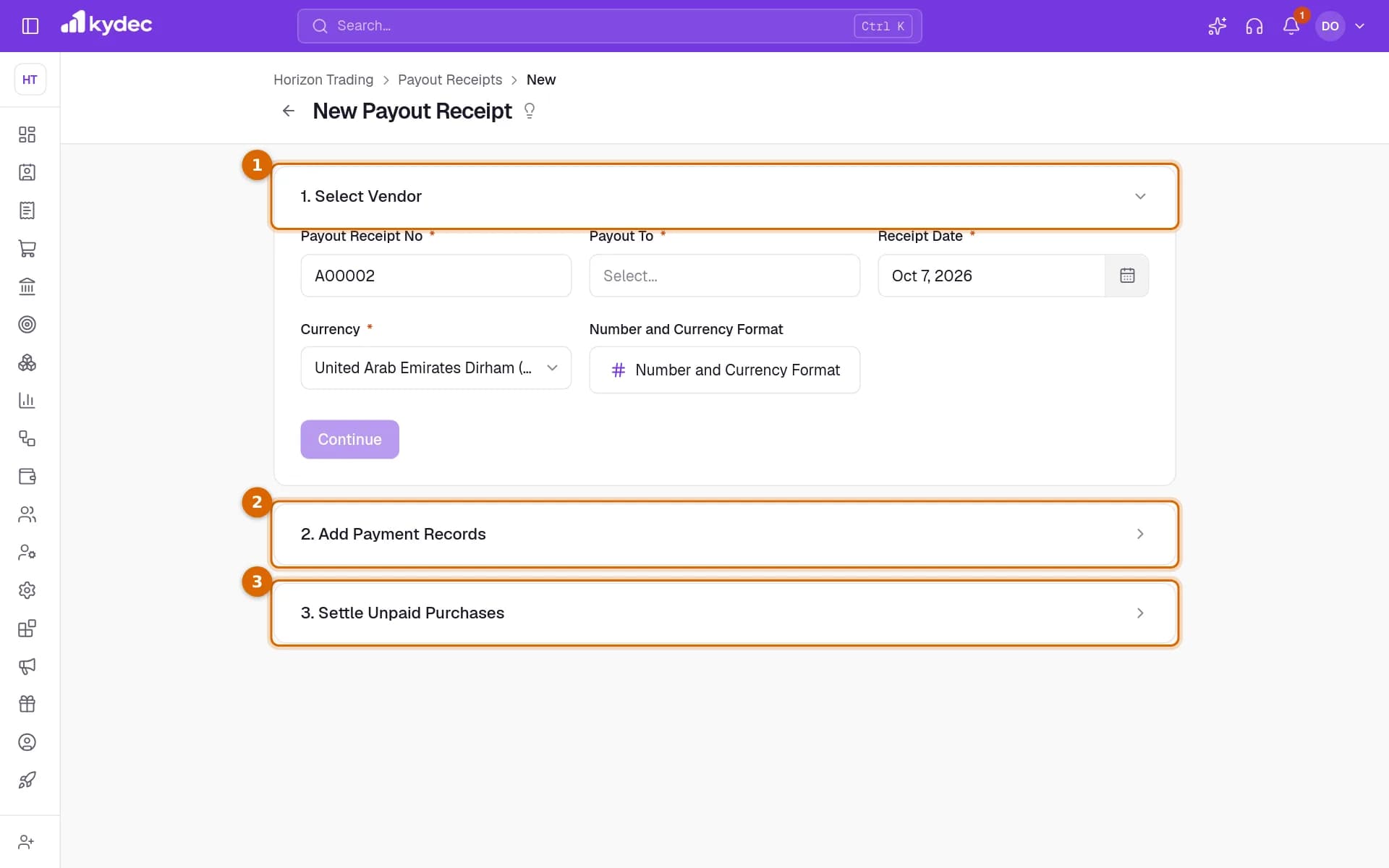
Task: Open the gift icon in sidebar
Action: (x=27, y=704)
